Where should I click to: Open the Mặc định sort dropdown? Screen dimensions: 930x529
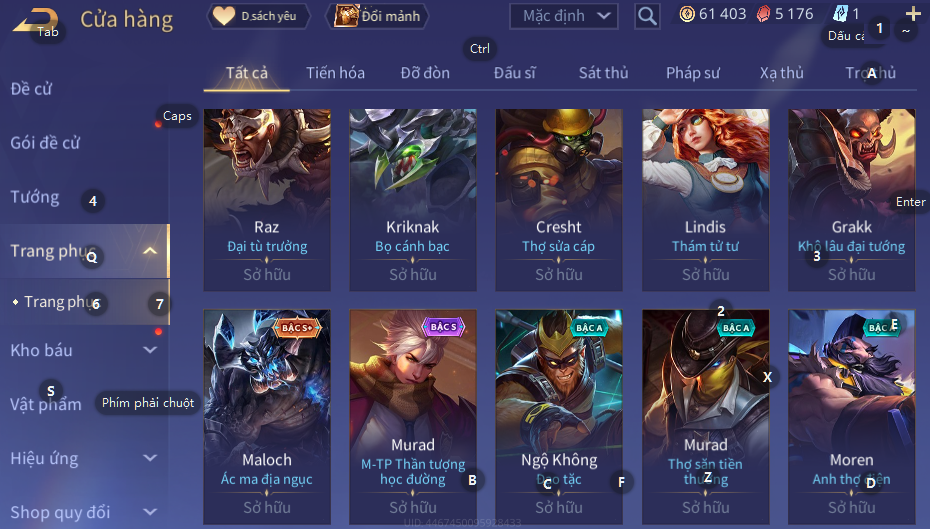563,16
